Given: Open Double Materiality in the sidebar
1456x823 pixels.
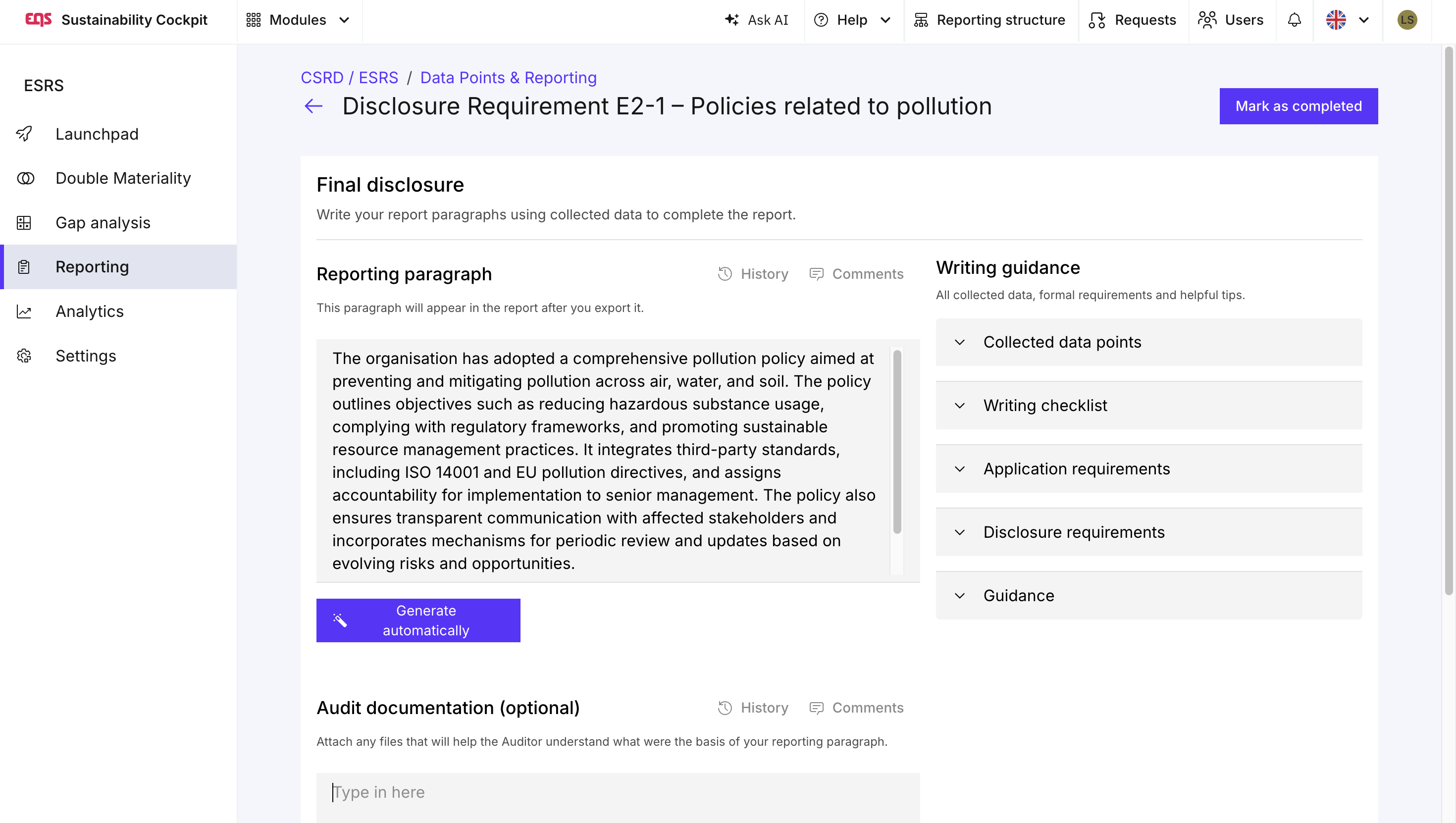Looking at the screenshot, I should pyautogui.click(x=119, y=178).
